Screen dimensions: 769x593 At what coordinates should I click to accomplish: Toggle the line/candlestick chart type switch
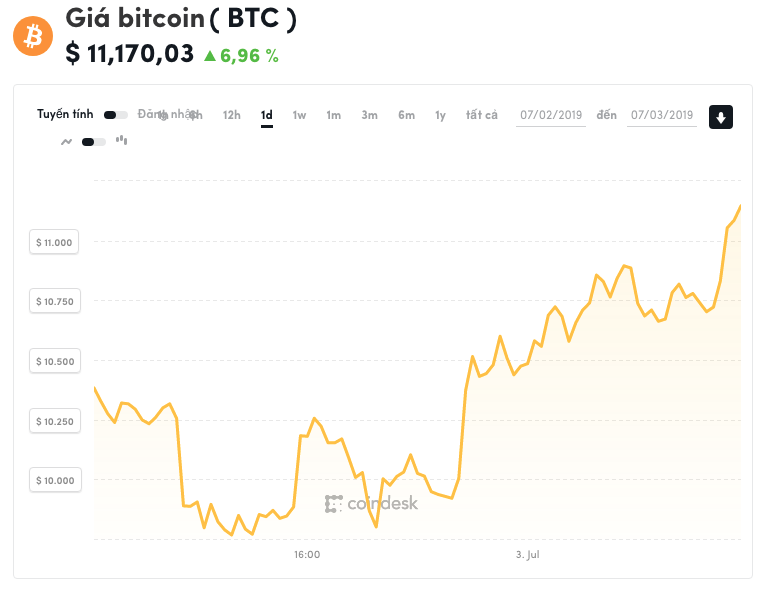[94, 142]
